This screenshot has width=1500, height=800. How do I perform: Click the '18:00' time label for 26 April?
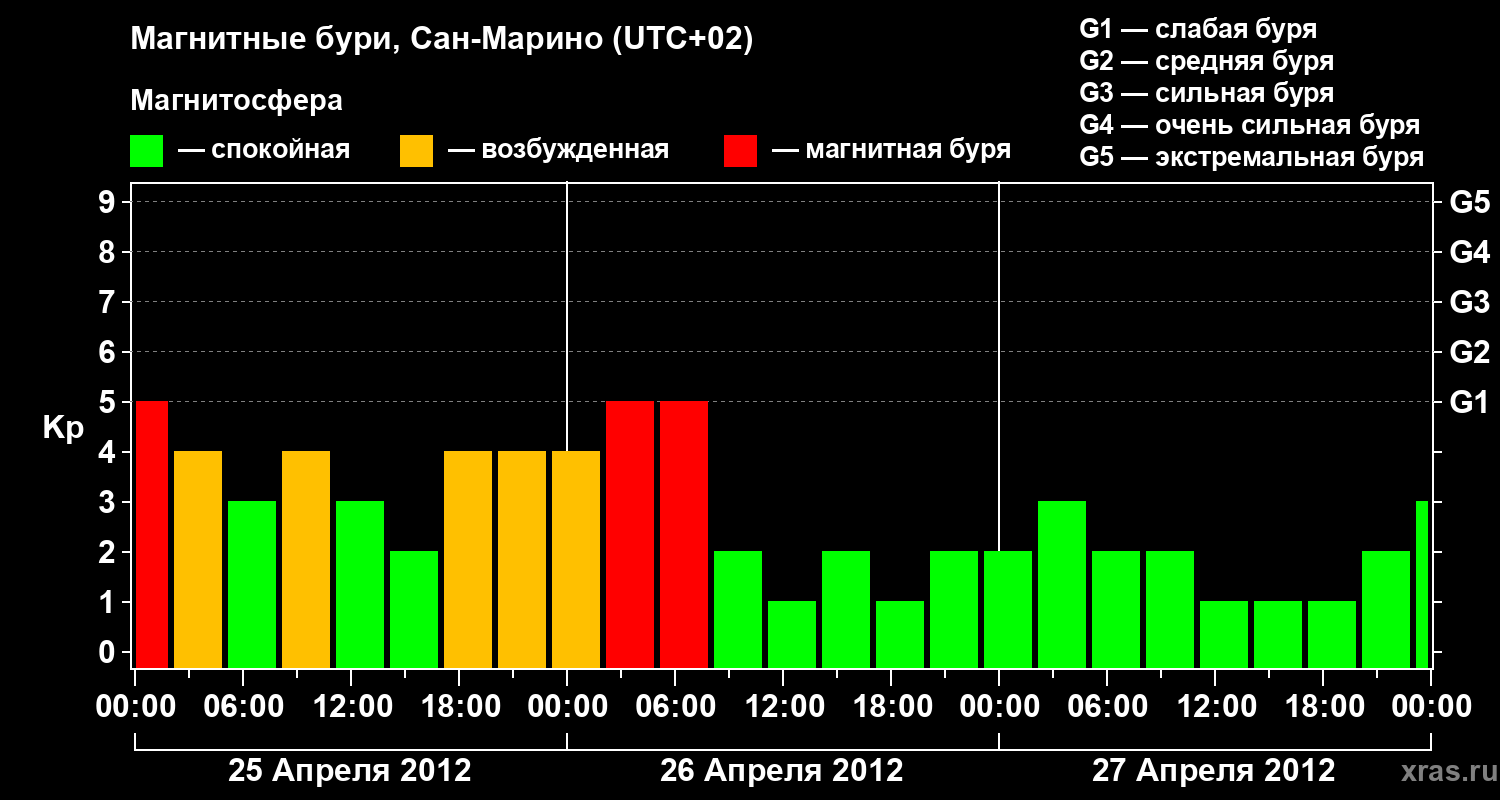click(891, 706)
